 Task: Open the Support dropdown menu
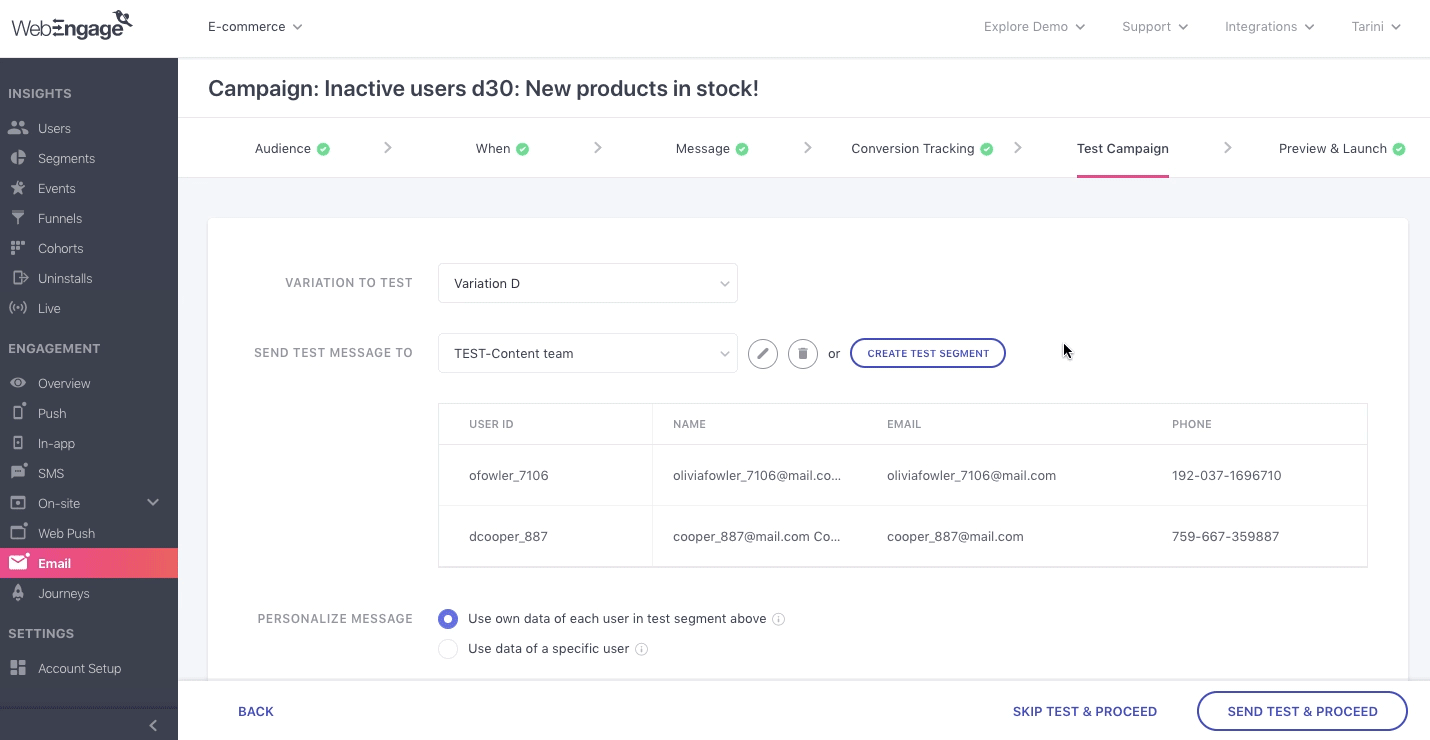coord(1155,27)
